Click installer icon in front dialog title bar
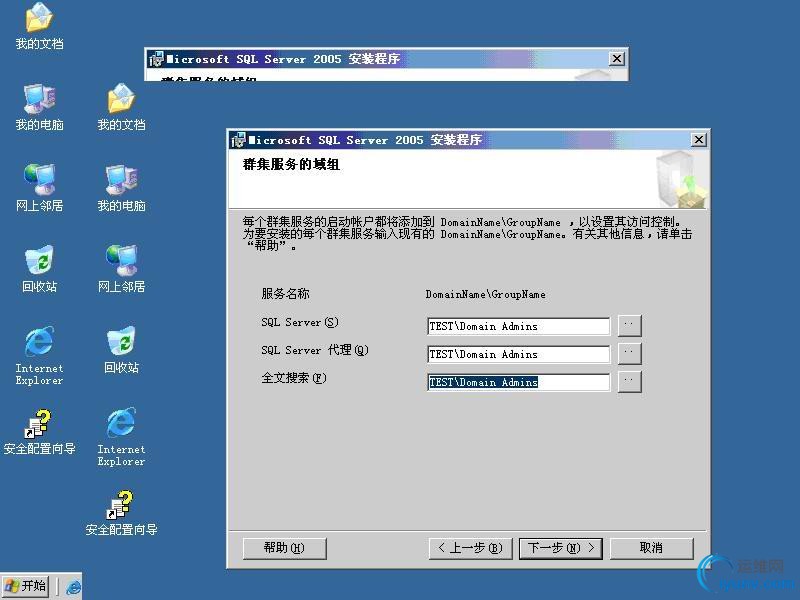The image size is (800, 600). (x=238, y=140)
